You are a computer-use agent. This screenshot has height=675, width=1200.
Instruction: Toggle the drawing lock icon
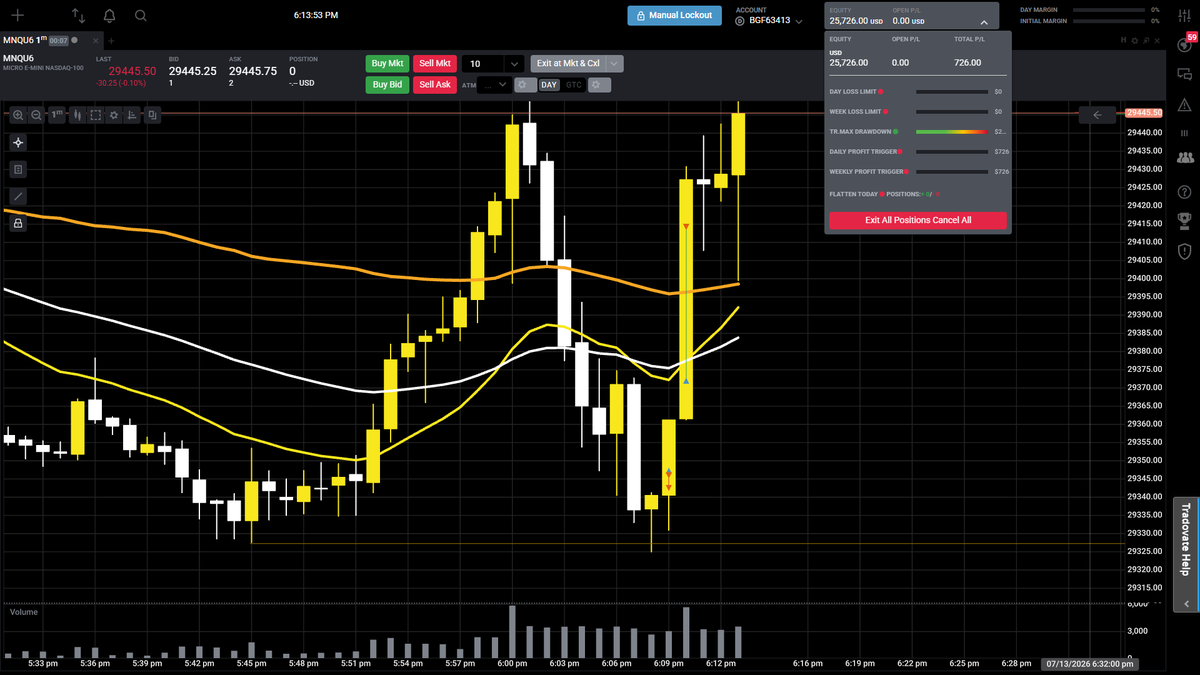(18, 224)
